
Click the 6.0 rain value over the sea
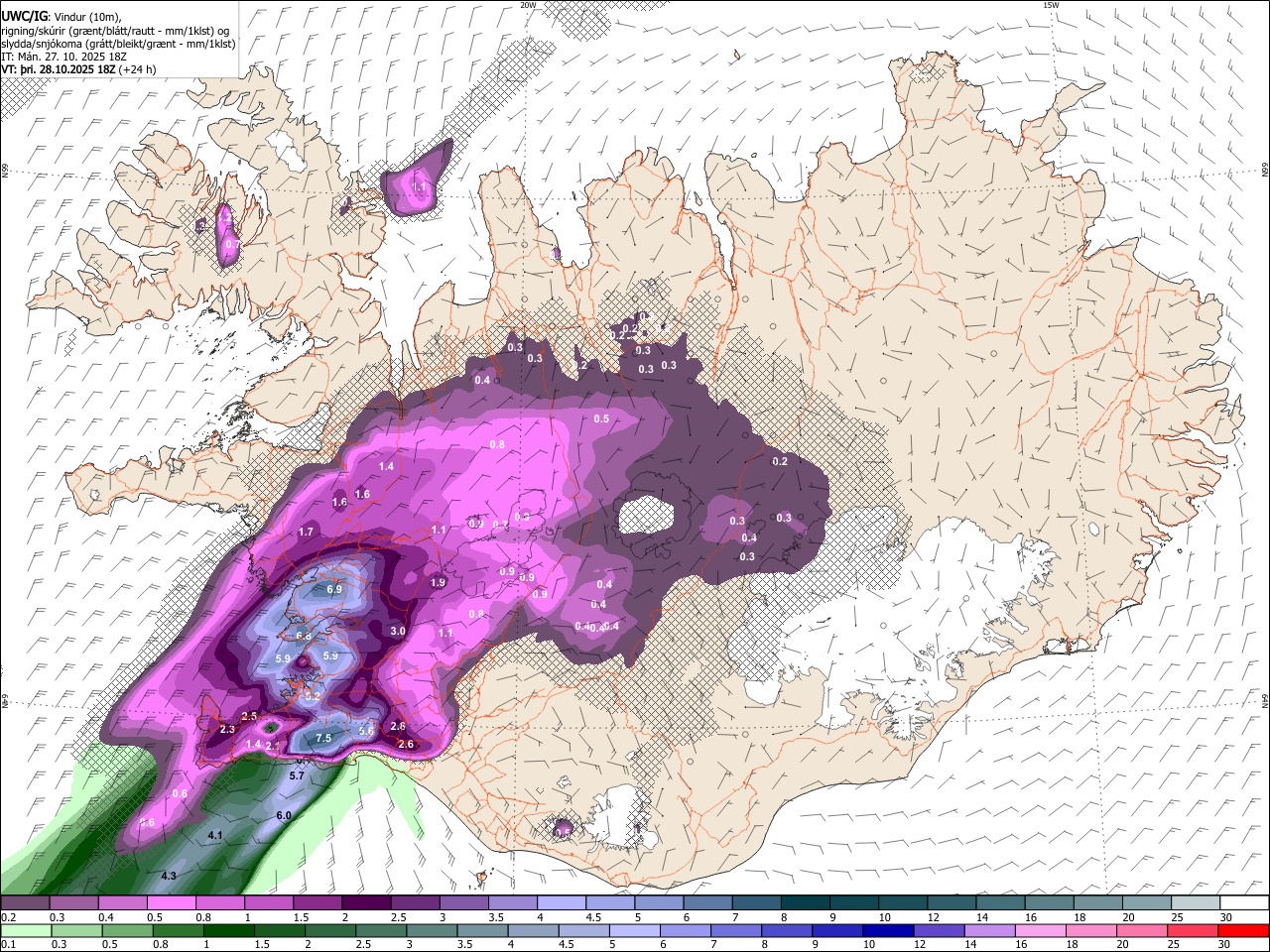point(283,815)
